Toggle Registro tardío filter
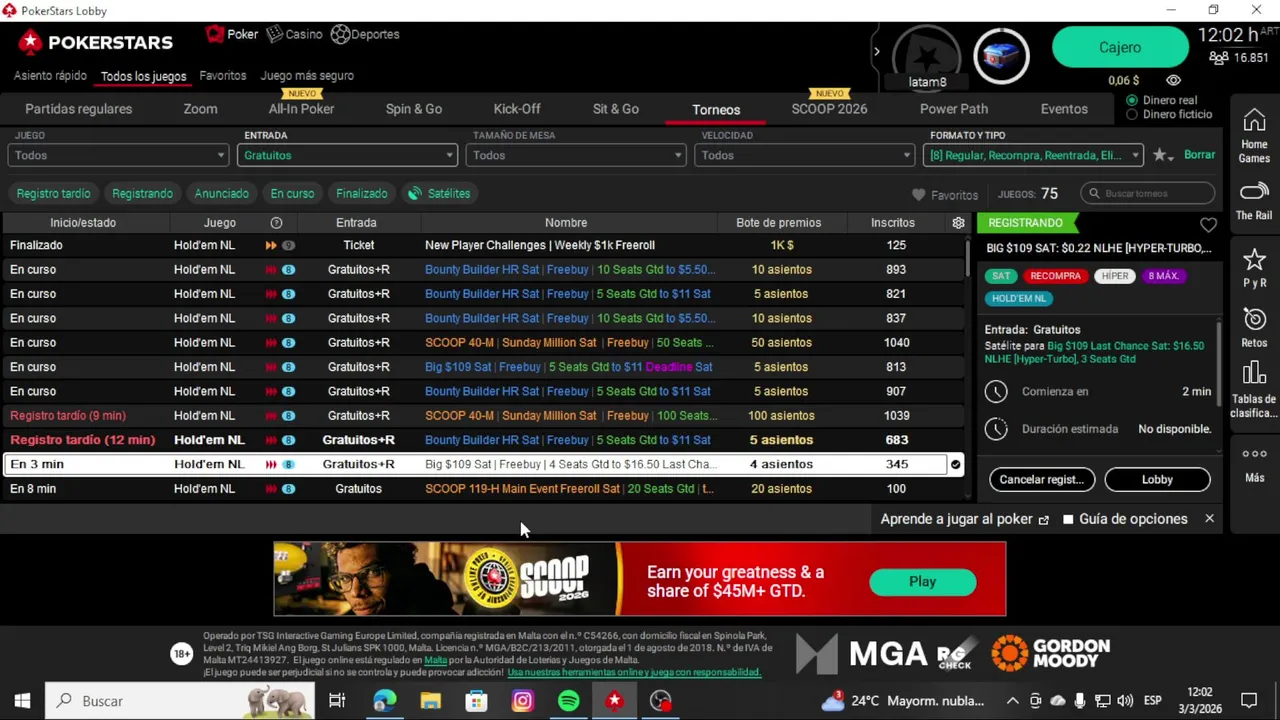 click(53, 193)
